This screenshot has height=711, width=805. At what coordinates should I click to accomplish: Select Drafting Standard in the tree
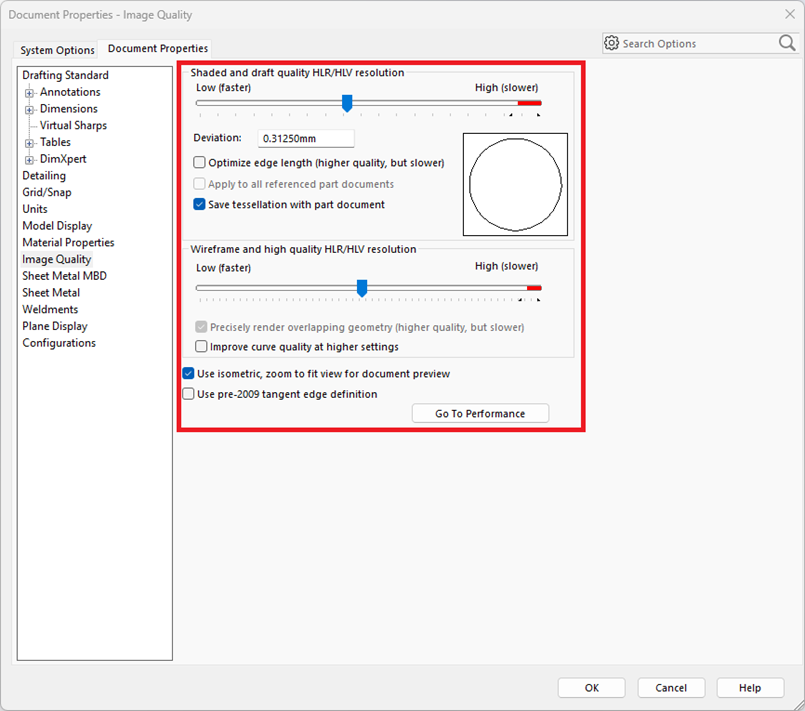pos(65,75)
